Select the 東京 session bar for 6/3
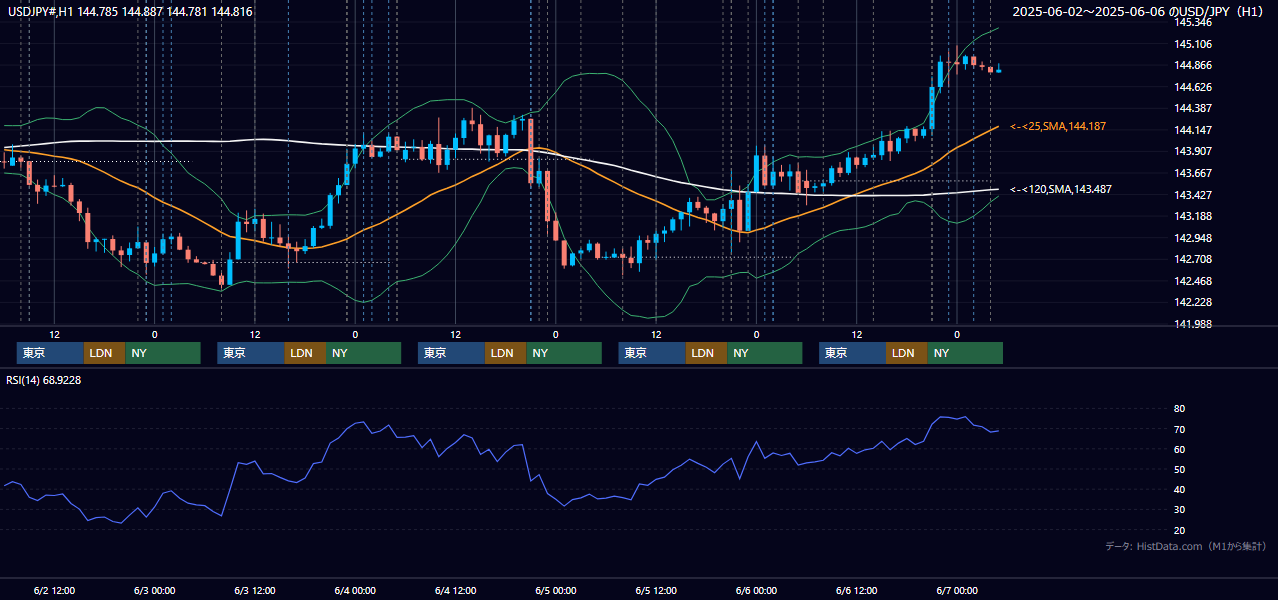This screenshot has height=600, width=1278. (x=251, y=353)
